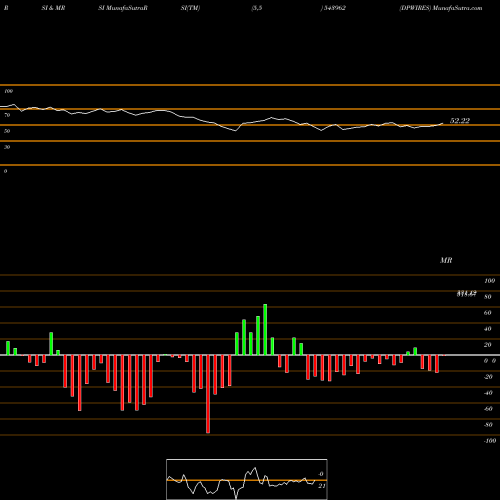Select the longest red histogram bar
Screen dimensions: 500x500
[x=208, y=394]
